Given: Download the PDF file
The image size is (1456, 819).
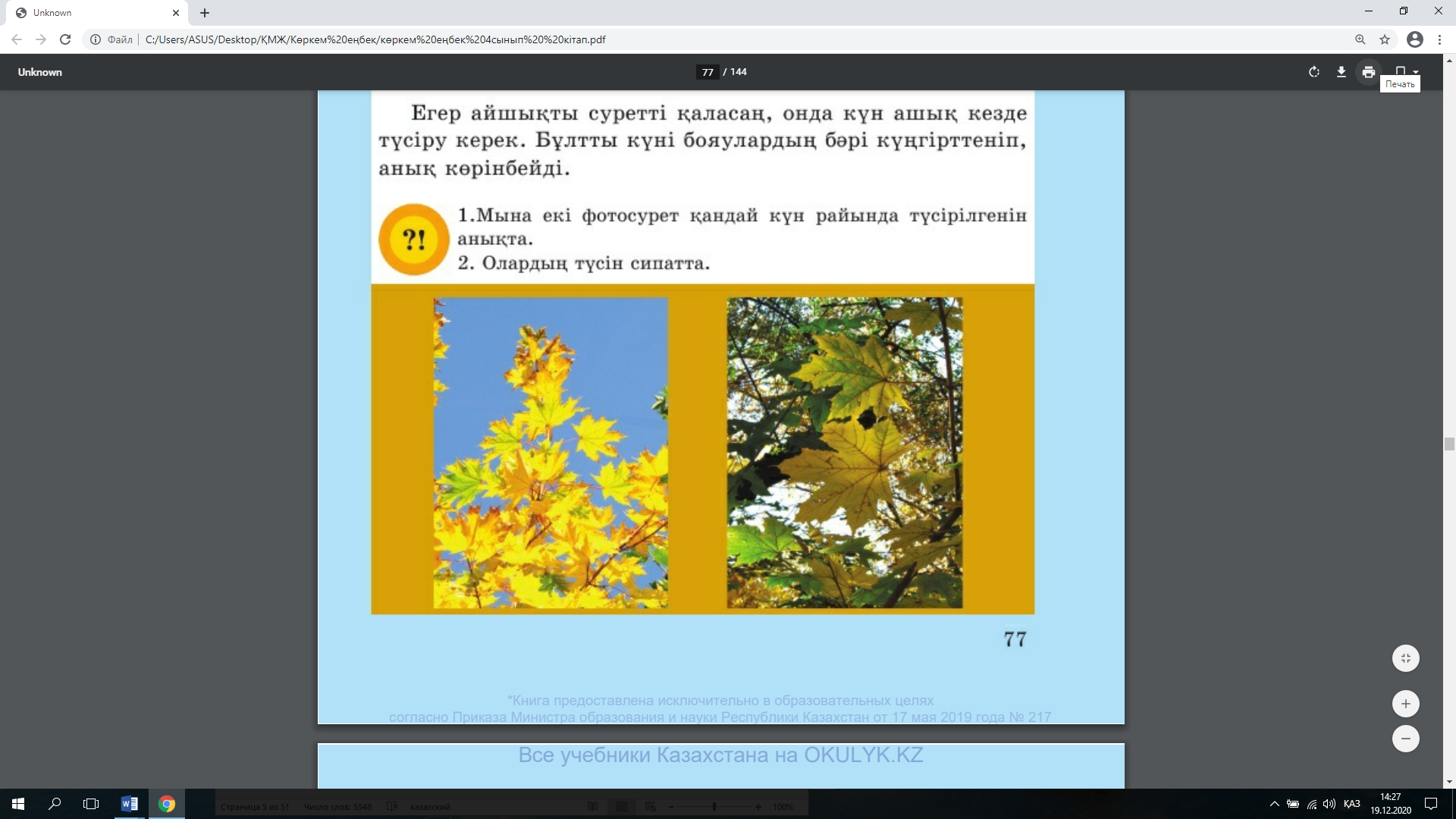Looking at the screenshot, I should [x=1341, y=72].
